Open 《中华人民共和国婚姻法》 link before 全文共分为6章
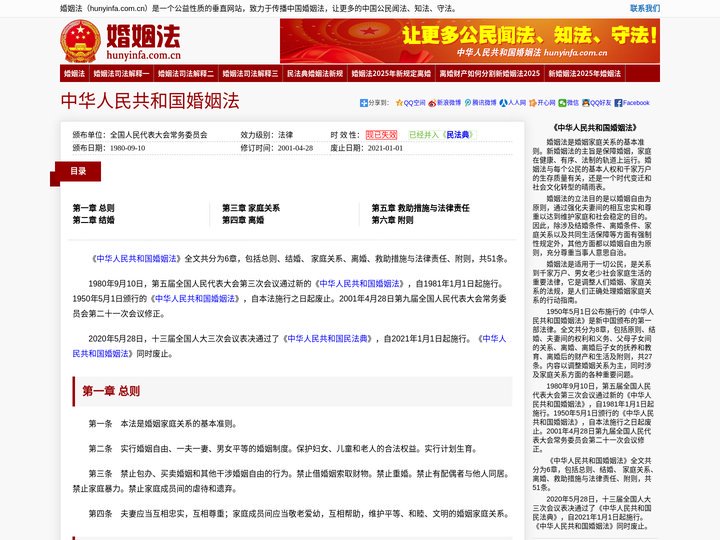The width and height of the screenshot is (720, 540). 136,259
